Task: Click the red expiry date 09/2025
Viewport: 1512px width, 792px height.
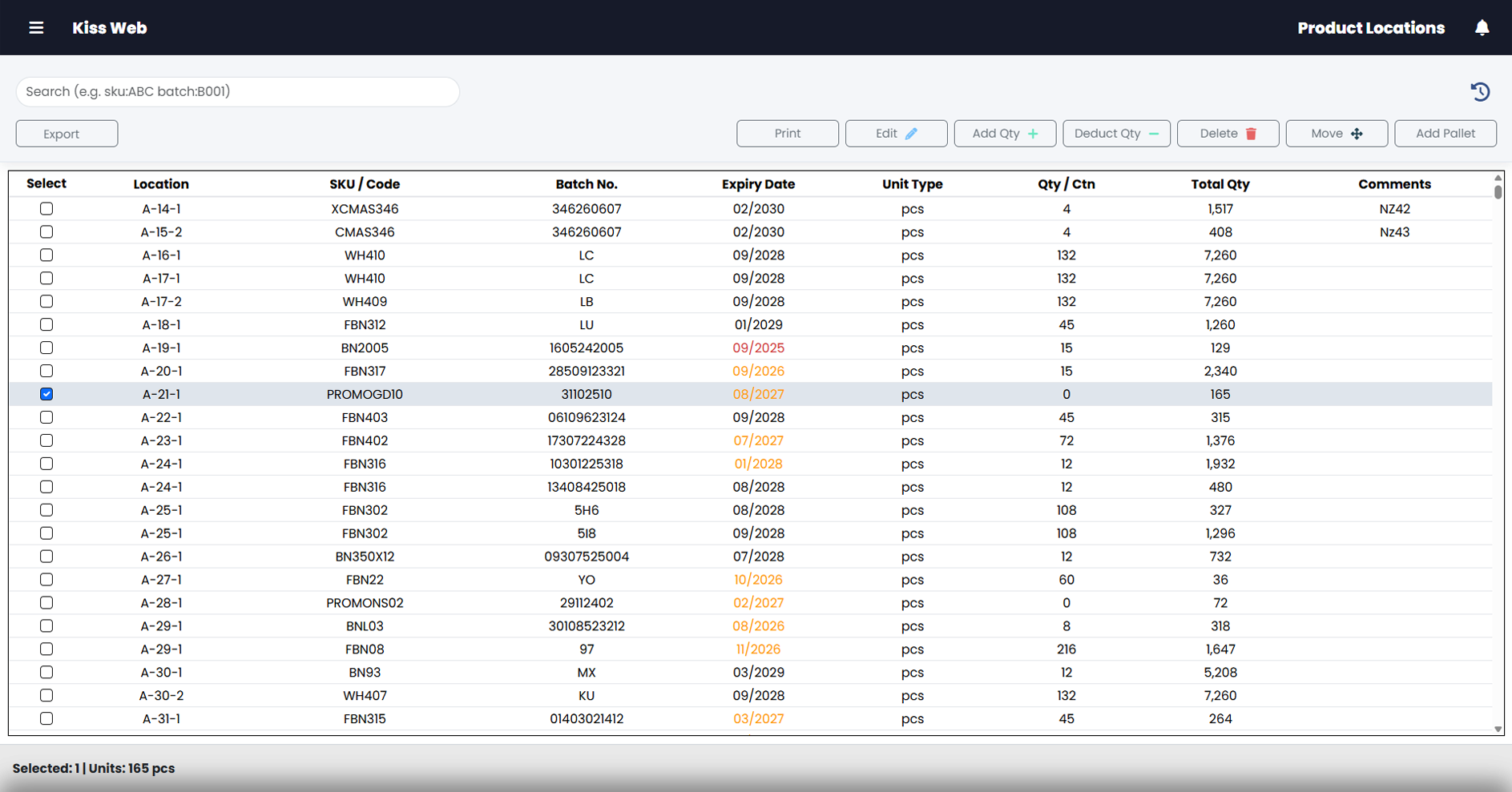Action: (x=758, y=348)
